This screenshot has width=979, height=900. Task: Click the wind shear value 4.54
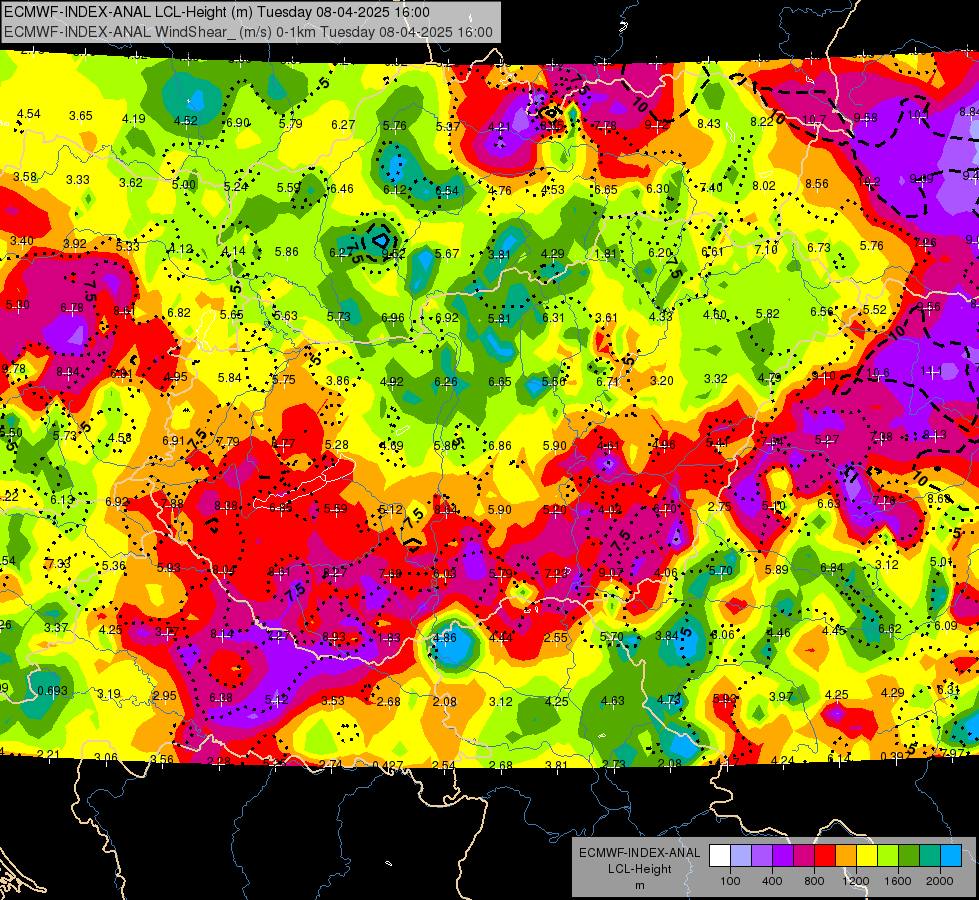tap(29, 114)
